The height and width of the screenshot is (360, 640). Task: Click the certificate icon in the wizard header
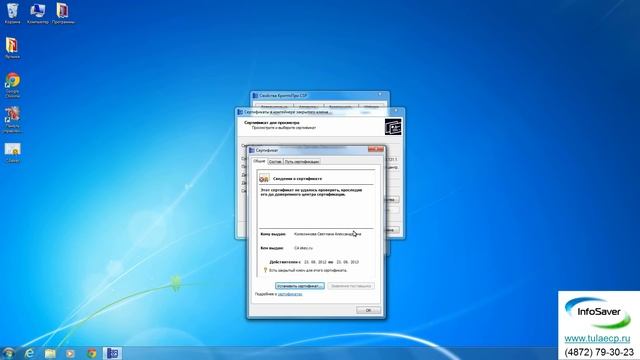point(393,127)
